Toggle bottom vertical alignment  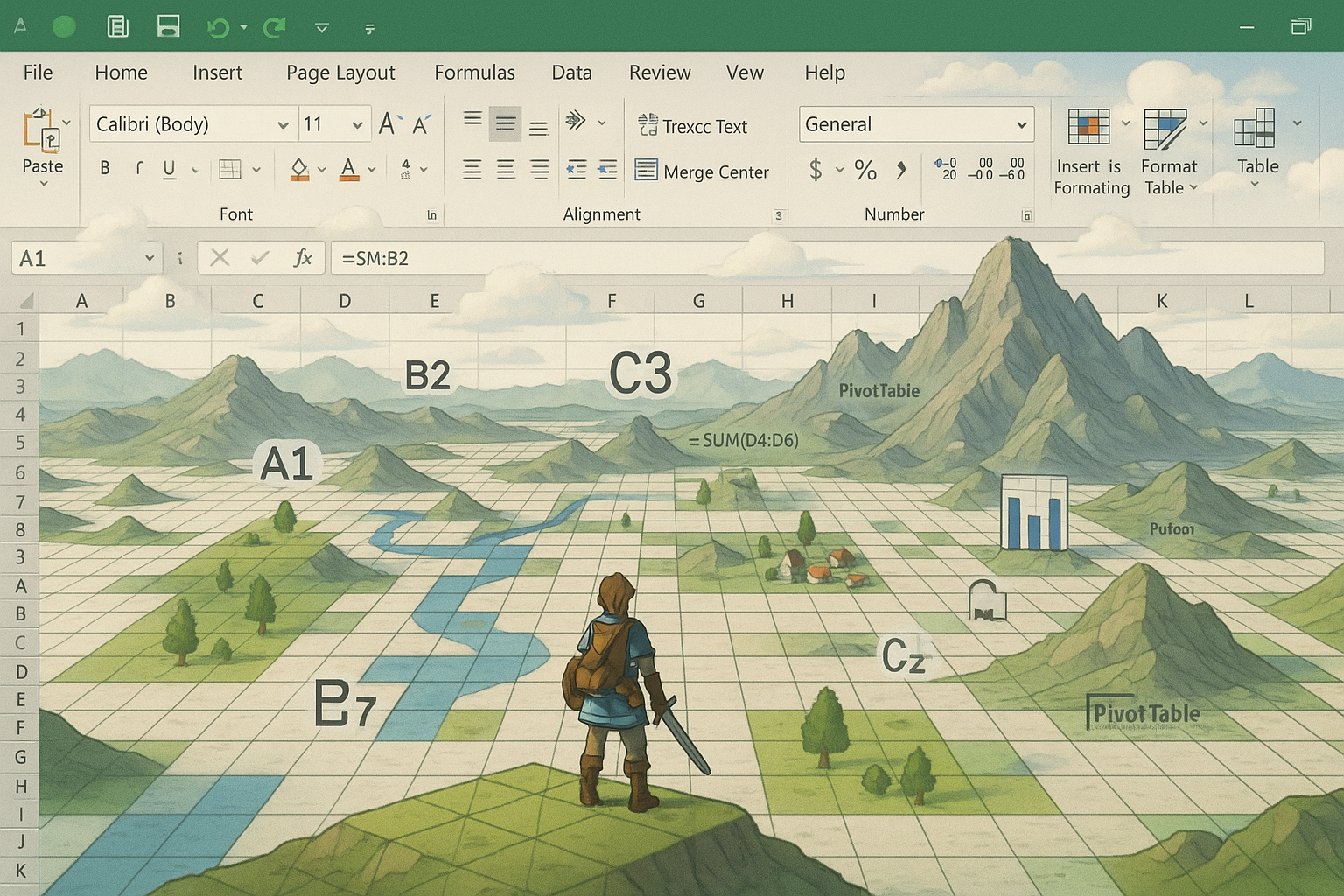coord(539,128)
